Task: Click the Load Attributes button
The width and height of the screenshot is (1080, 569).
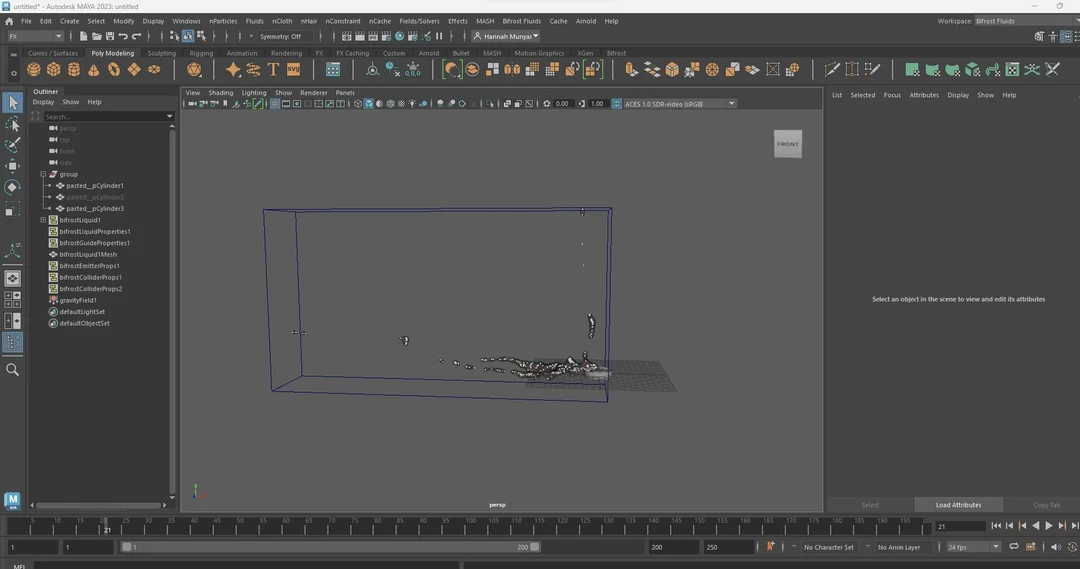Action: 958,505
